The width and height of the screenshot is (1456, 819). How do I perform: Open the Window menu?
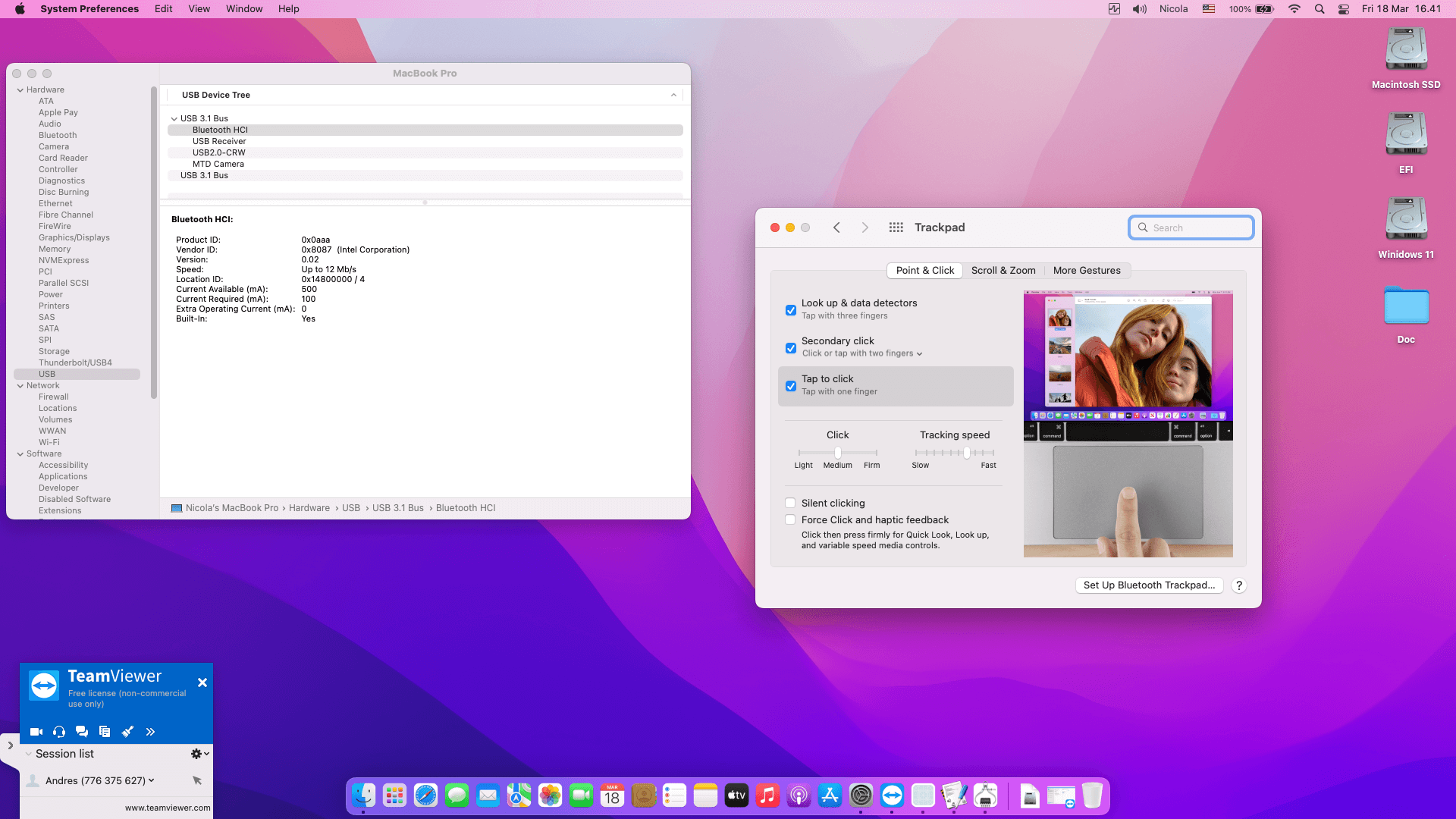[244, 9]
